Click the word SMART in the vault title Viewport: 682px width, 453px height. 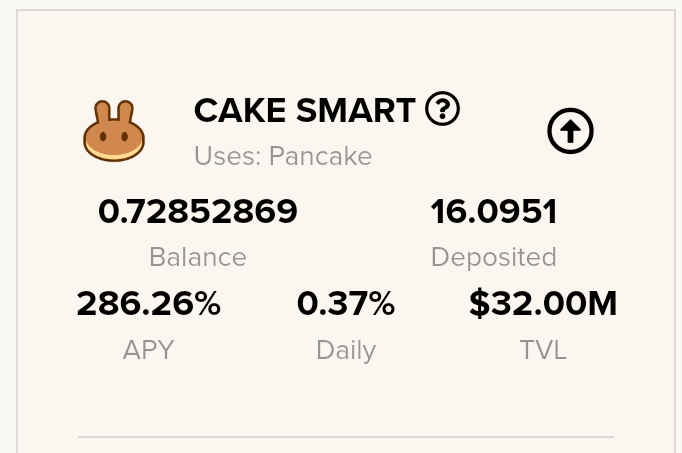(x=356, y=110)
